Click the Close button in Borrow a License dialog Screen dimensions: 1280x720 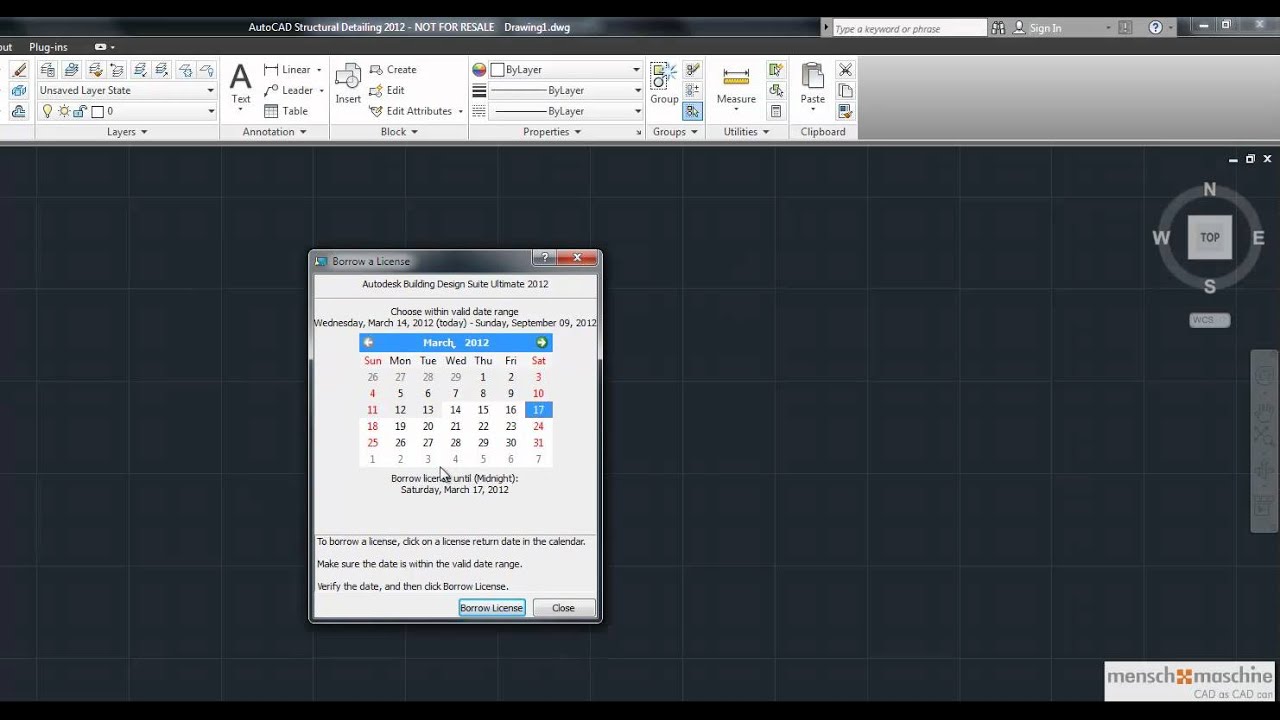[x=564, y=608]
